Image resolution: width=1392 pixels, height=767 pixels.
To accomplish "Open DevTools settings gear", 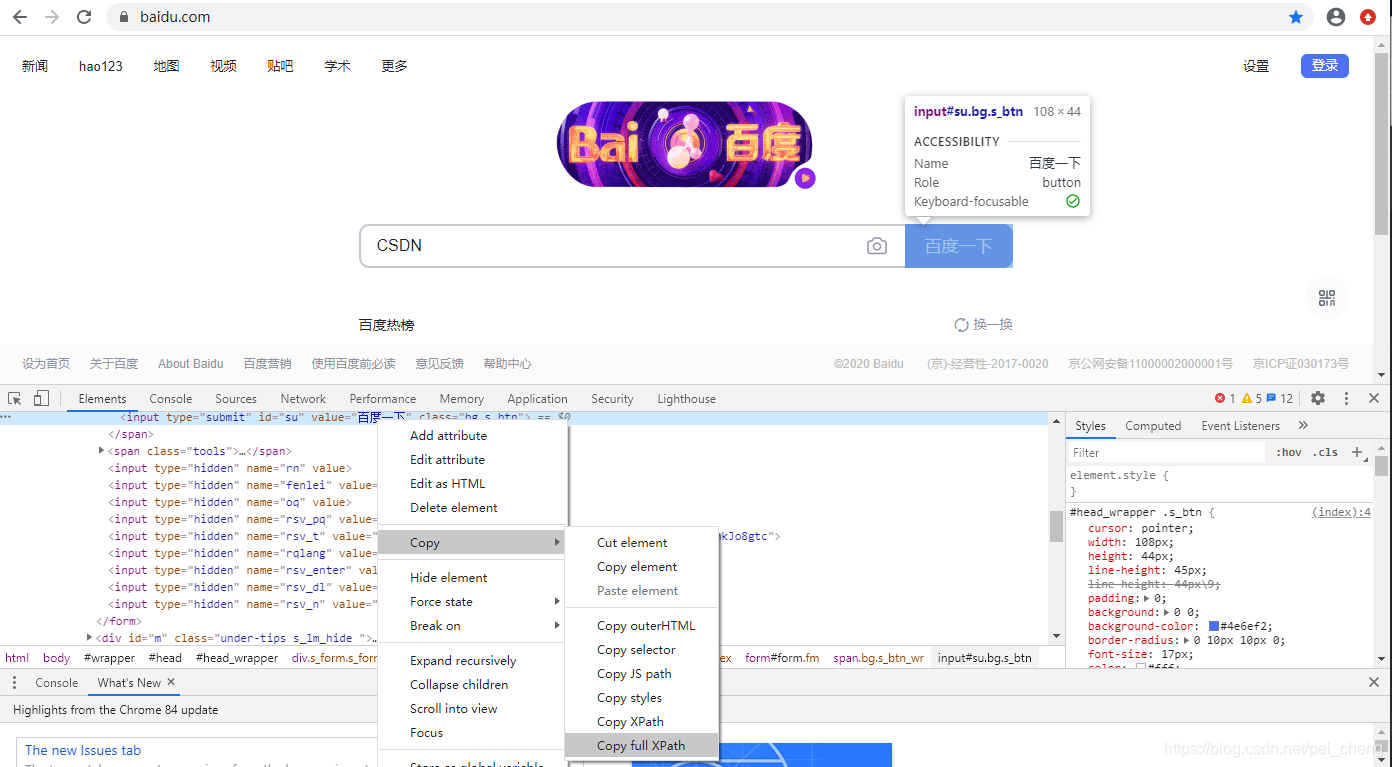I will tap(1318, 398).
